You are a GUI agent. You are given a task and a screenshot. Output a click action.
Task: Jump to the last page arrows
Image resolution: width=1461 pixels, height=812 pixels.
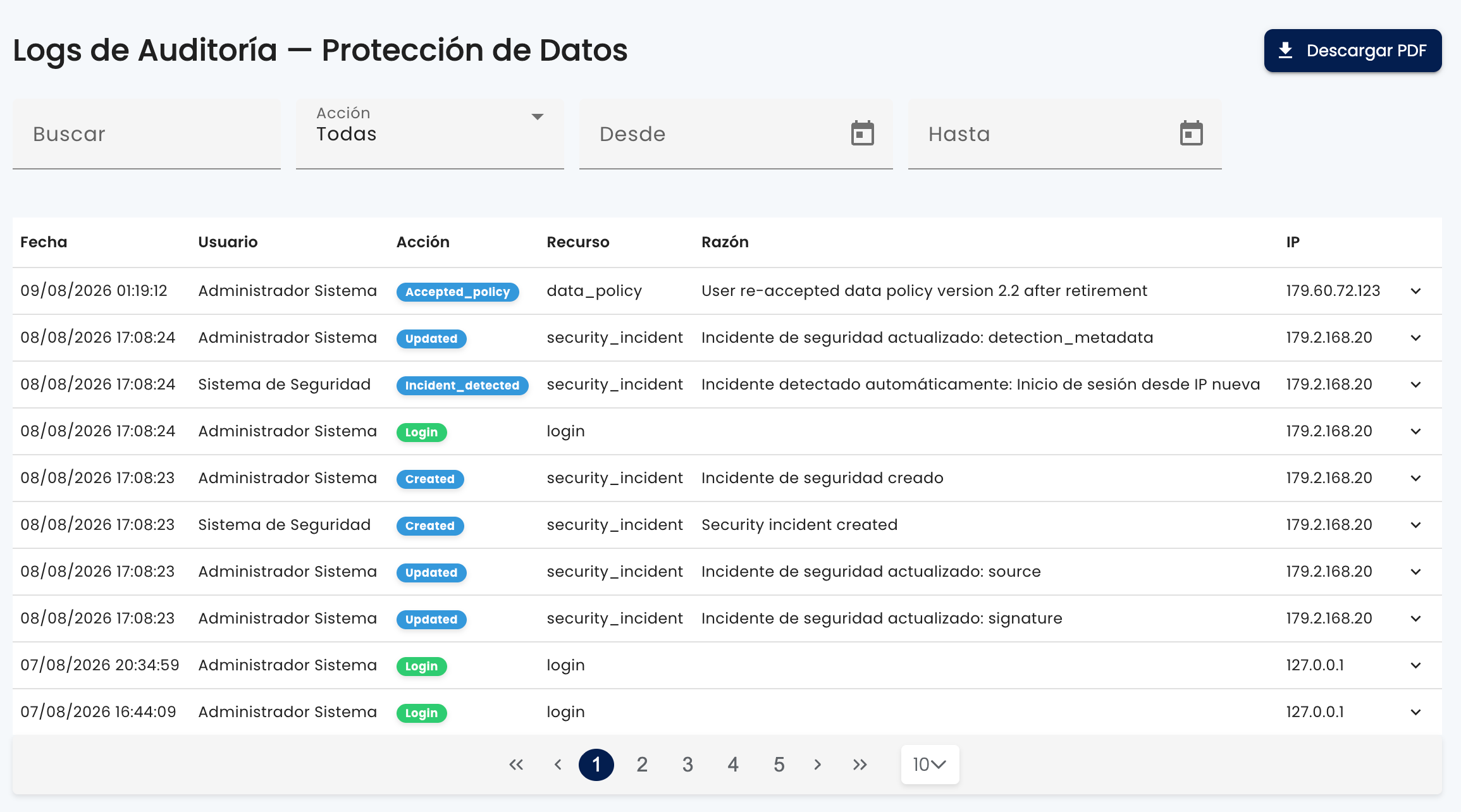[x=860, y=765]
